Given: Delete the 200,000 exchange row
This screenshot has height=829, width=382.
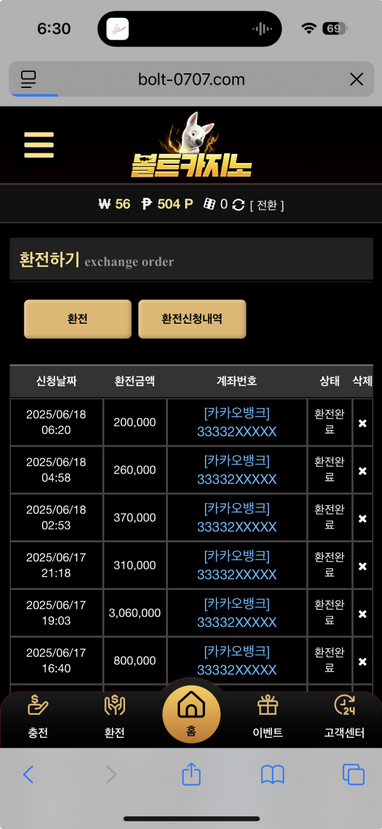Looking at the screenshot, I should [x=362, y=423].
